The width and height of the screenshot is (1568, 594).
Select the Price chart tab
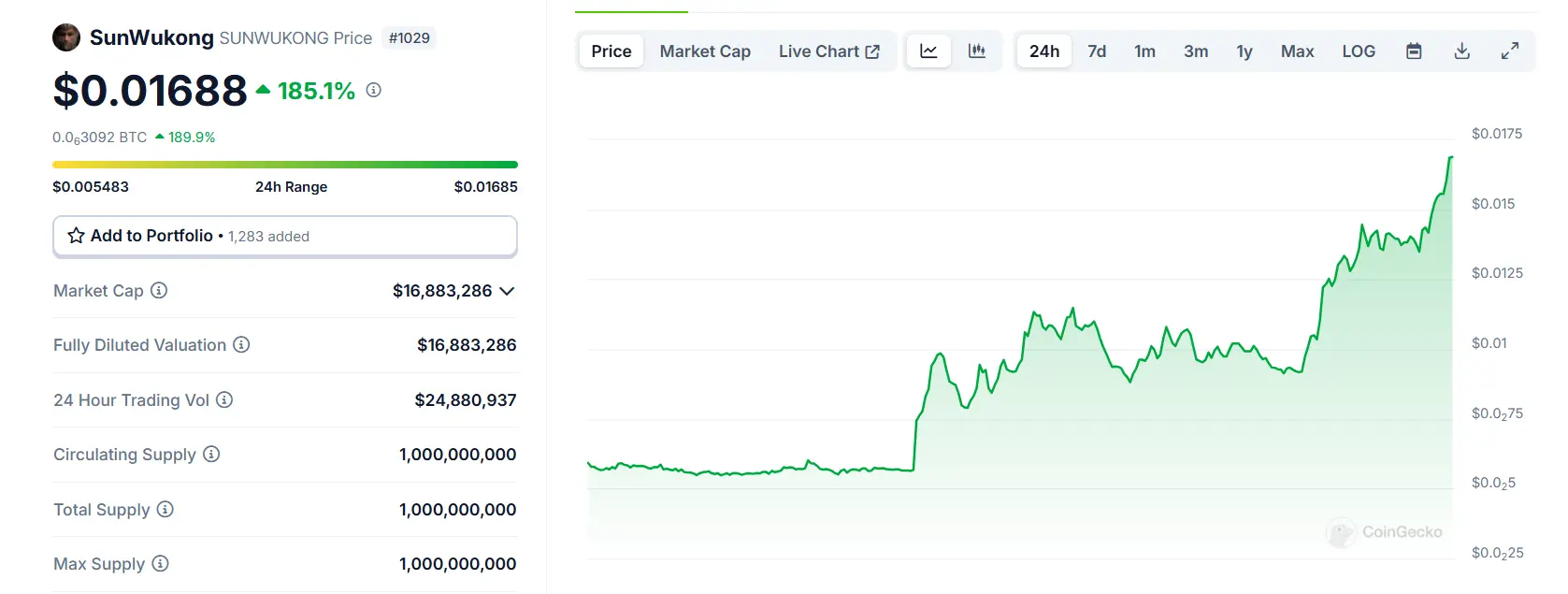(x=611, y=51)
